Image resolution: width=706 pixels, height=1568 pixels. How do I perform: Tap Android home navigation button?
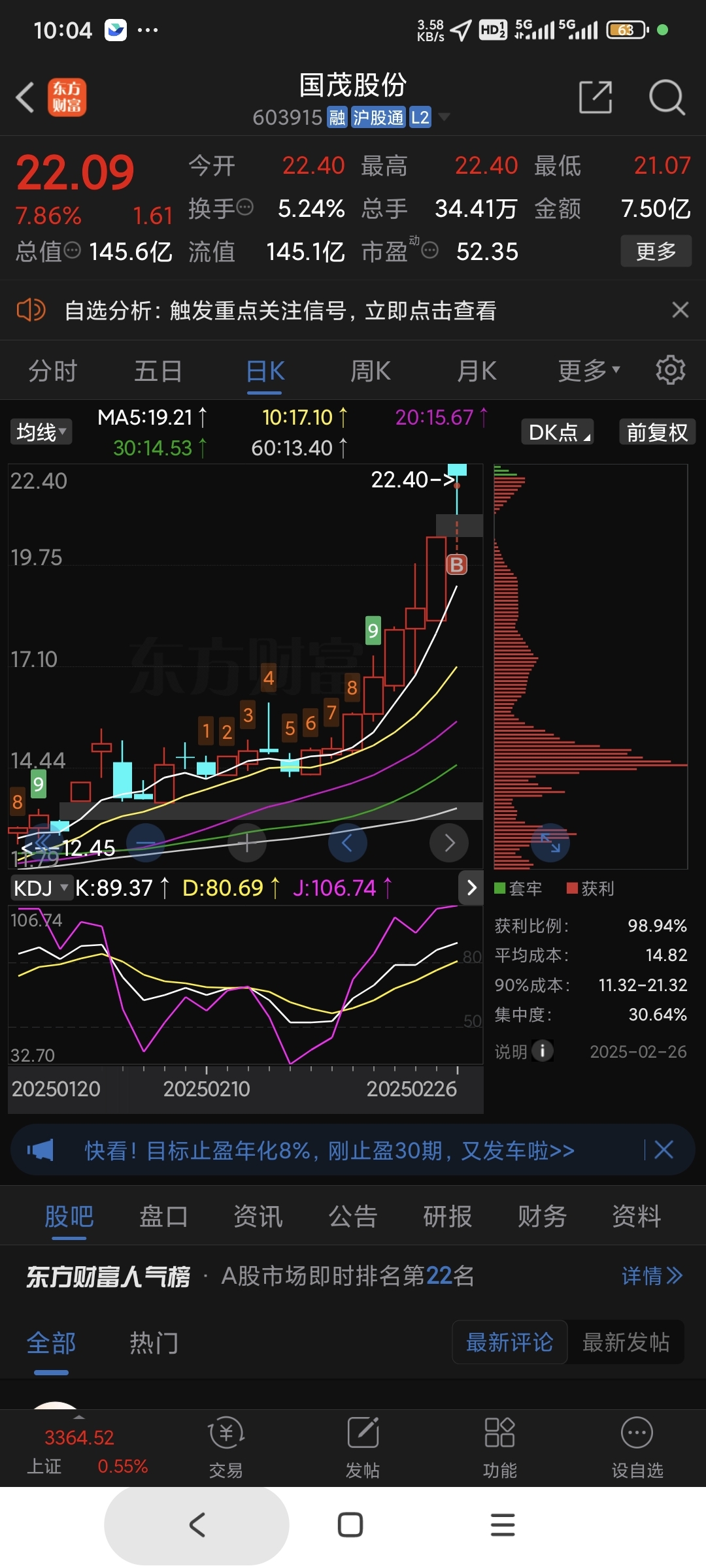coord(350,1525)
